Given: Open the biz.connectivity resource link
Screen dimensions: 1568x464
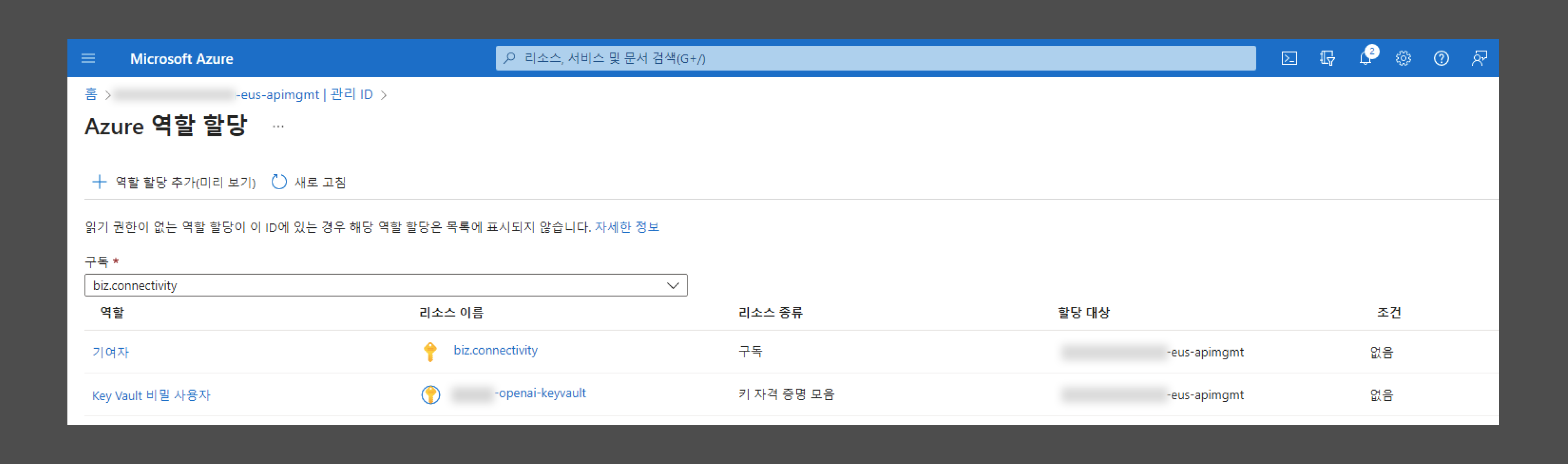Looking at the screenshot, I should tap(495, 350).
